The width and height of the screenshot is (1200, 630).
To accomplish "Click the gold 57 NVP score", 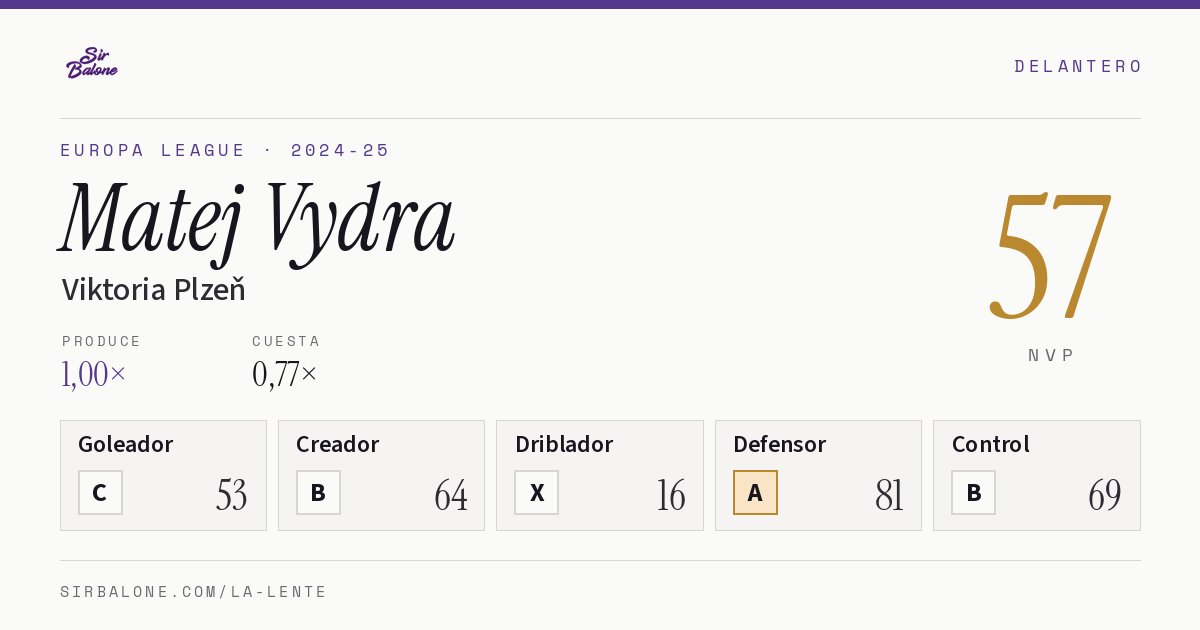I will coord(1051,255).
